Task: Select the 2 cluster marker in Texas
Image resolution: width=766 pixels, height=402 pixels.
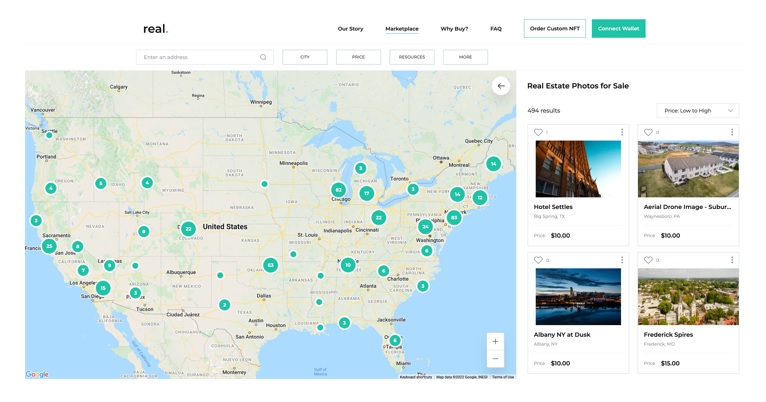Action: 224,305
